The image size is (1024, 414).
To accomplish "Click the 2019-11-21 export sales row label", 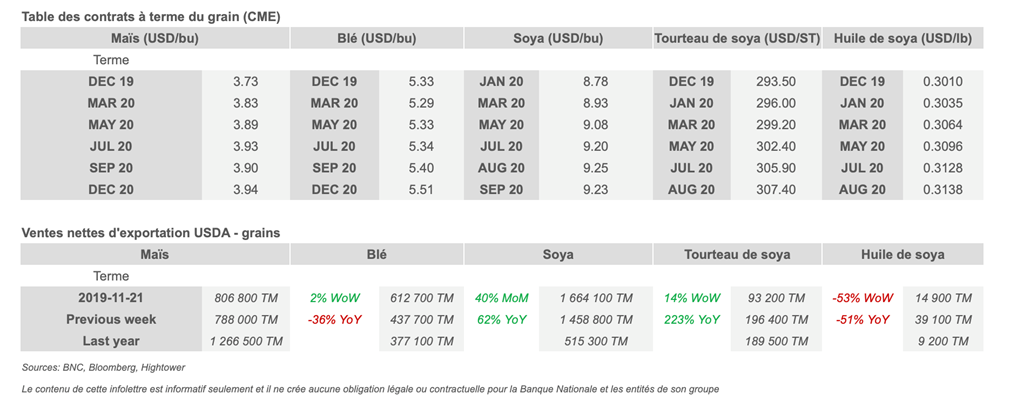I will (111, 298).
